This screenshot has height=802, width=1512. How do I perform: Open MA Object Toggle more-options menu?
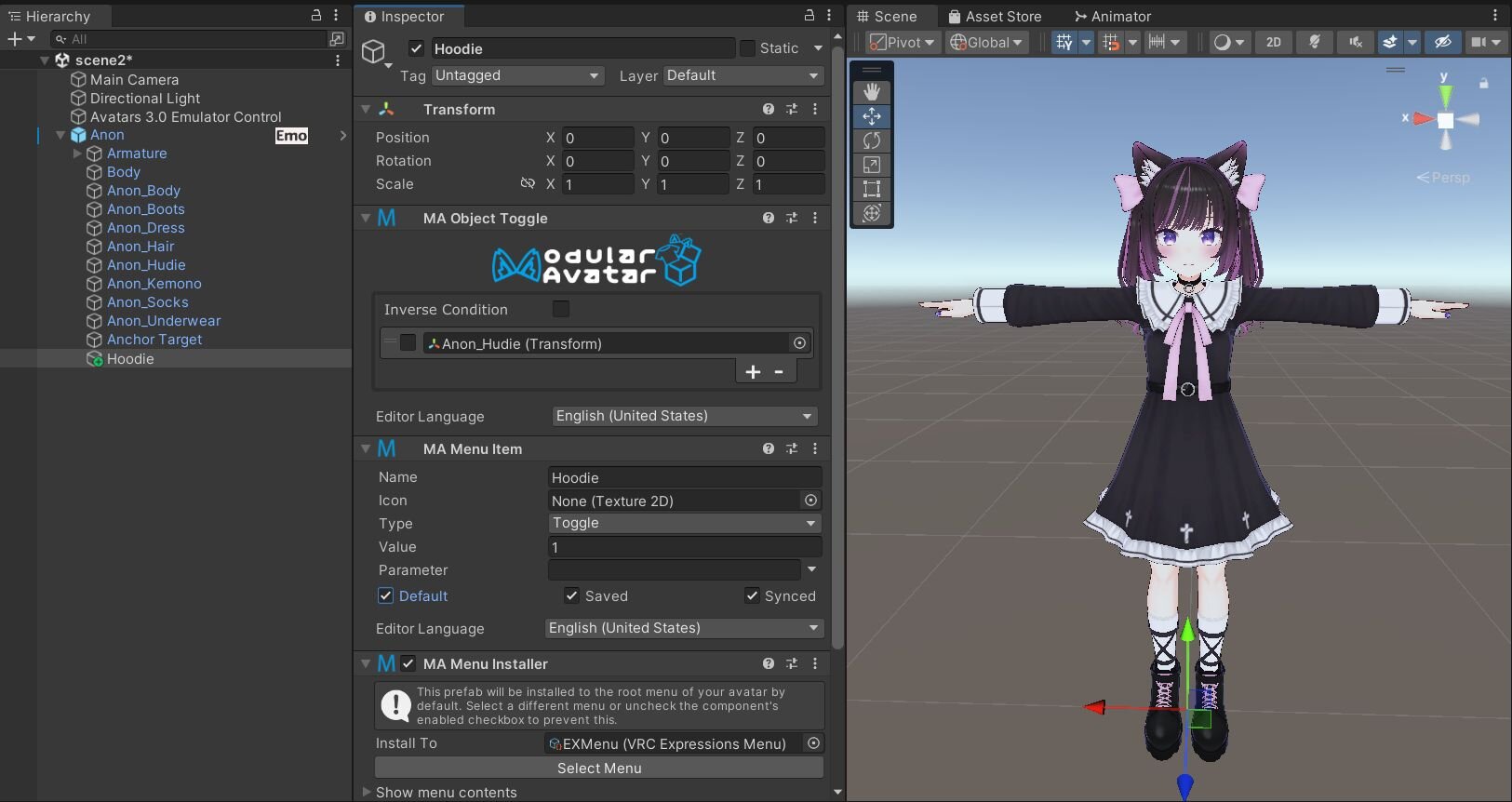click(x=815, y=218)
